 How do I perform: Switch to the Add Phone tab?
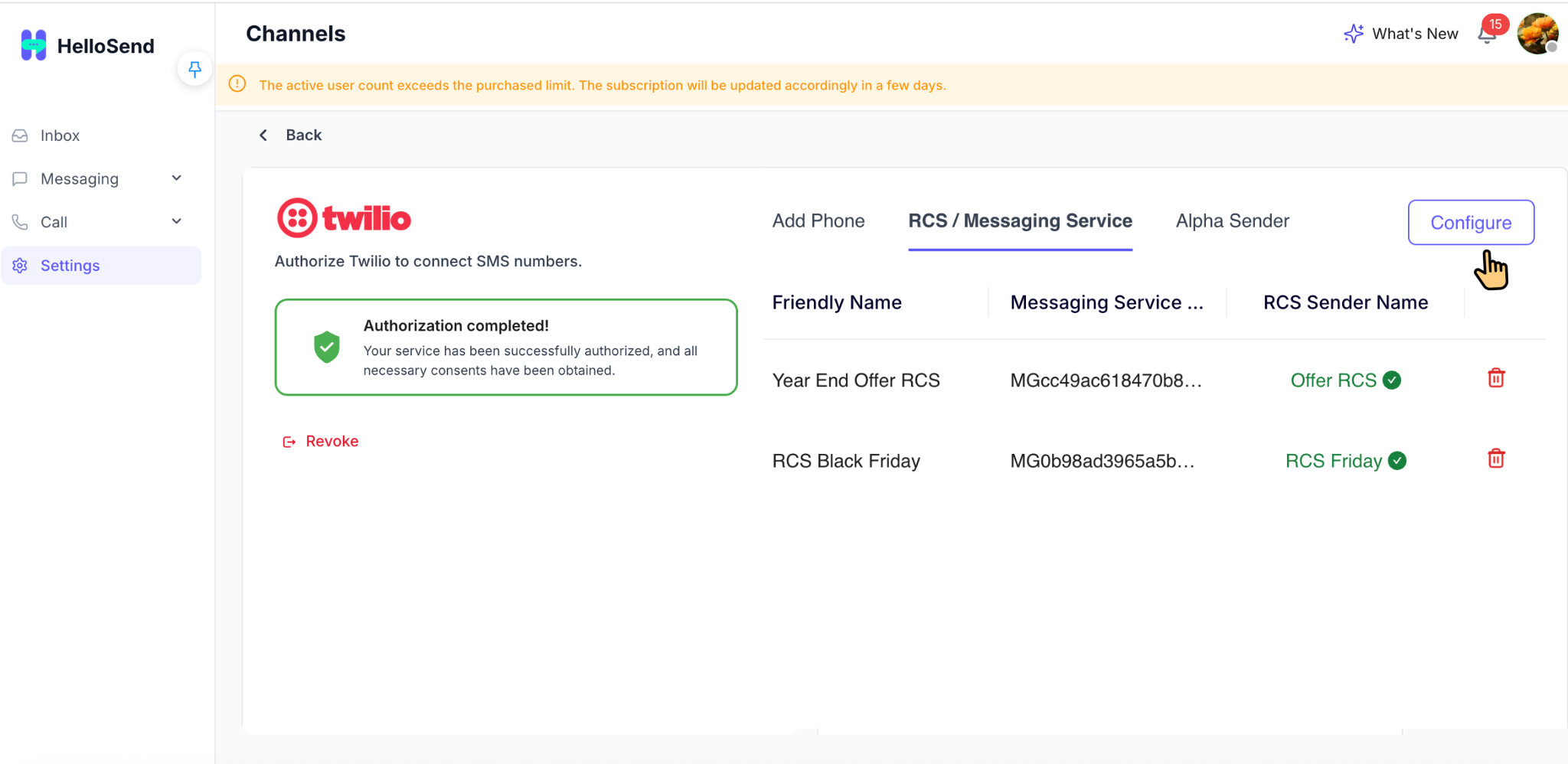click(x=818, y=221)
